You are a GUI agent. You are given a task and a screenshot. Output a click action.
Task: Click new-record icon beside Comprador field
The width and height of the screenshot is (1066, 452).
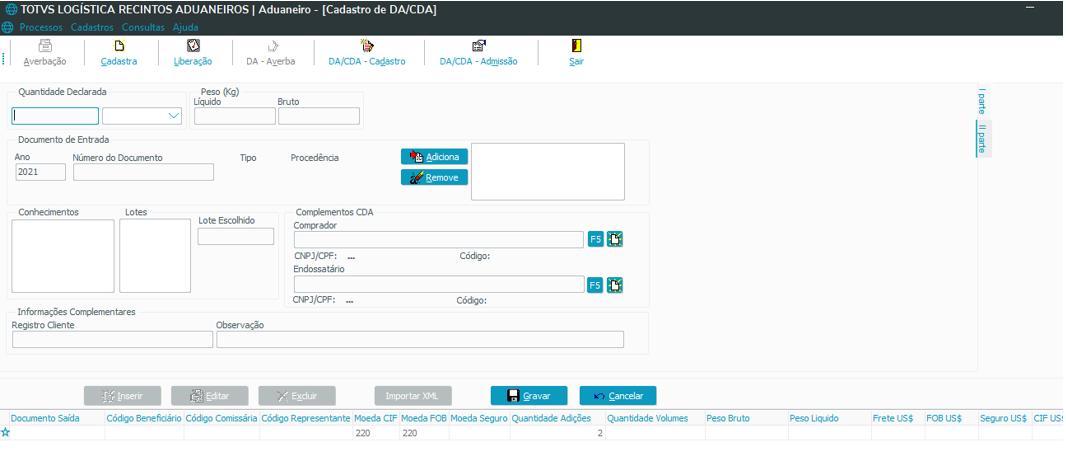pos(615,239)
